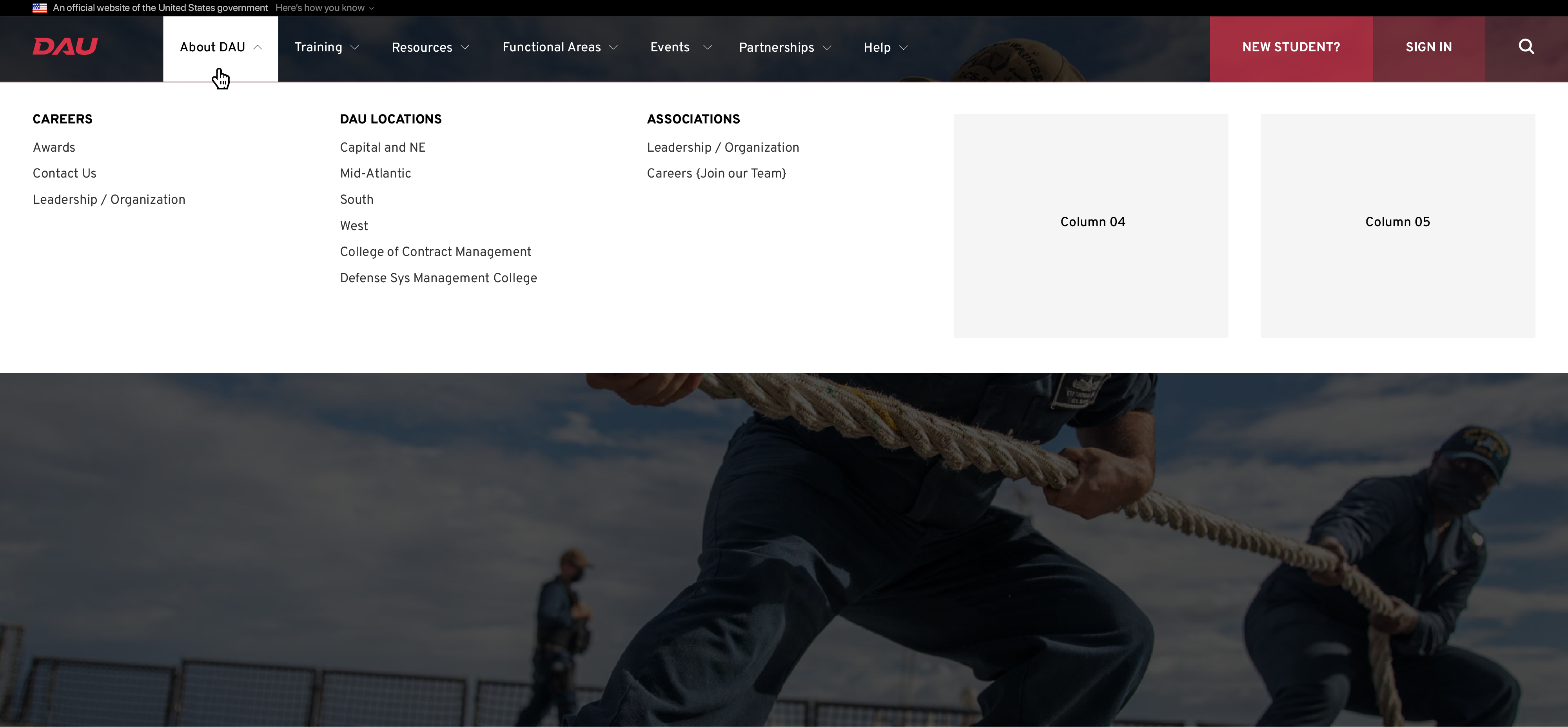Viewport: 1568px width, 727px height.
Task: Click the Column 05 placeholder
Action: [1397, 226]
